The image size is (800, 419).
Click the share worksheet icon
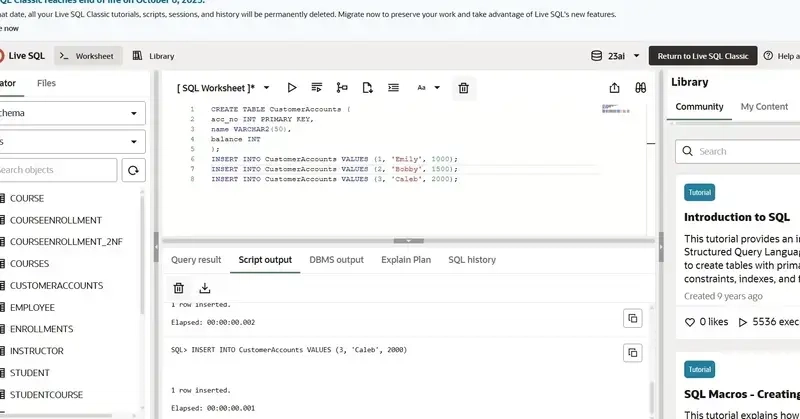[613, 88]
